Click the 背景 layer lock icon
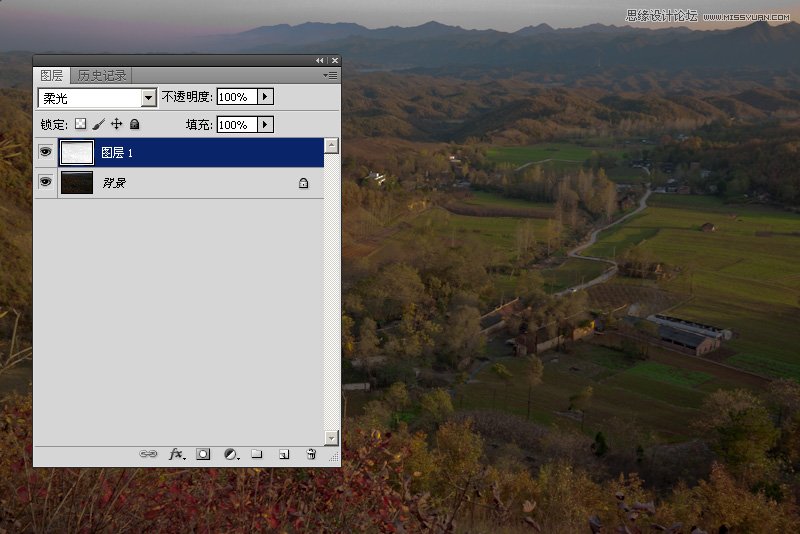Viewport: 800px width, 534px height. coord(304,183)
